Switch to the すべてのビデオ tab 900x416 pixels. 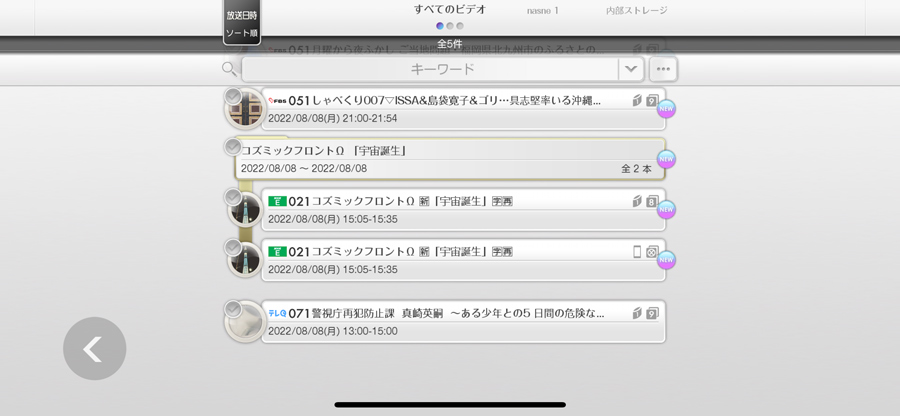(450, 9)
